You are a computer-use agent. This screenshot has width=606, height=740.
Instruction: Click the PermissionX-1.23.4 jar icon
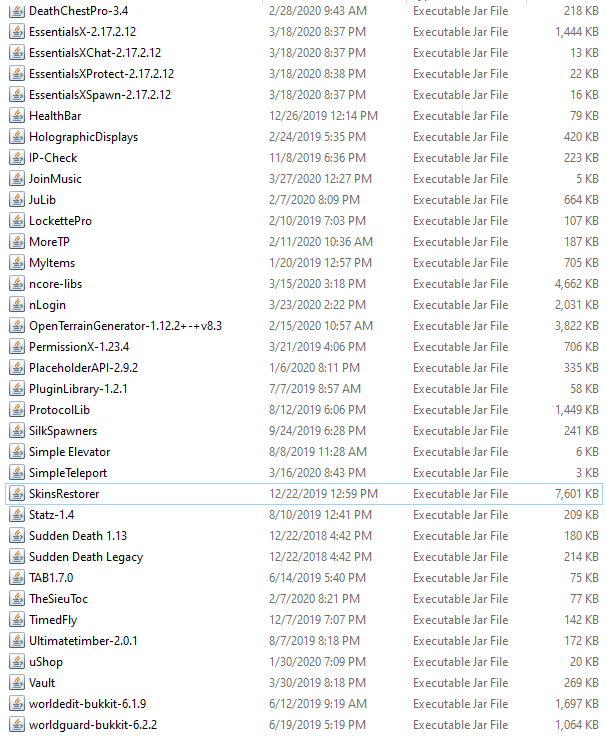tap(17, 347)
